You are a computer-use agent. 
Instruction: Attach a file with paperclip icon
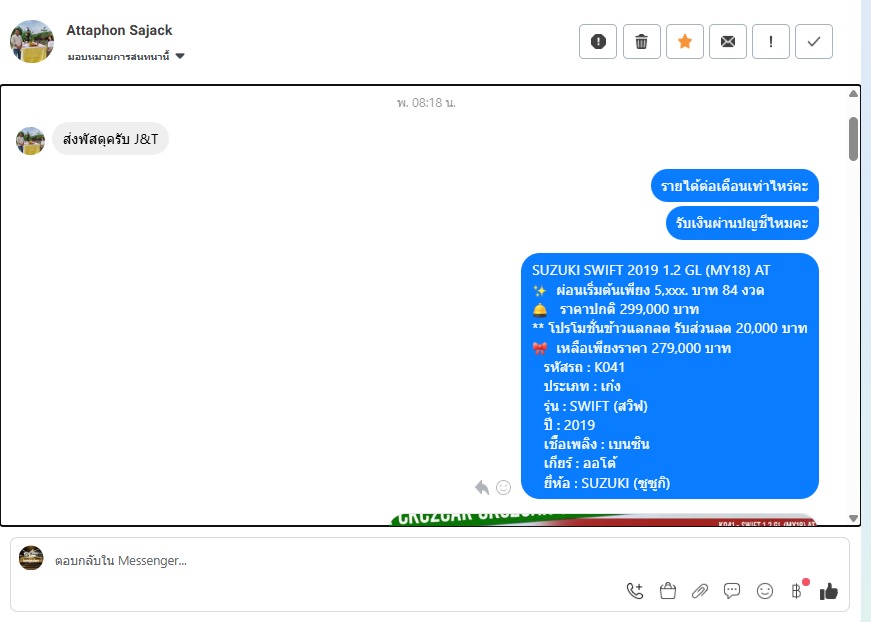(x=700, y=591)
